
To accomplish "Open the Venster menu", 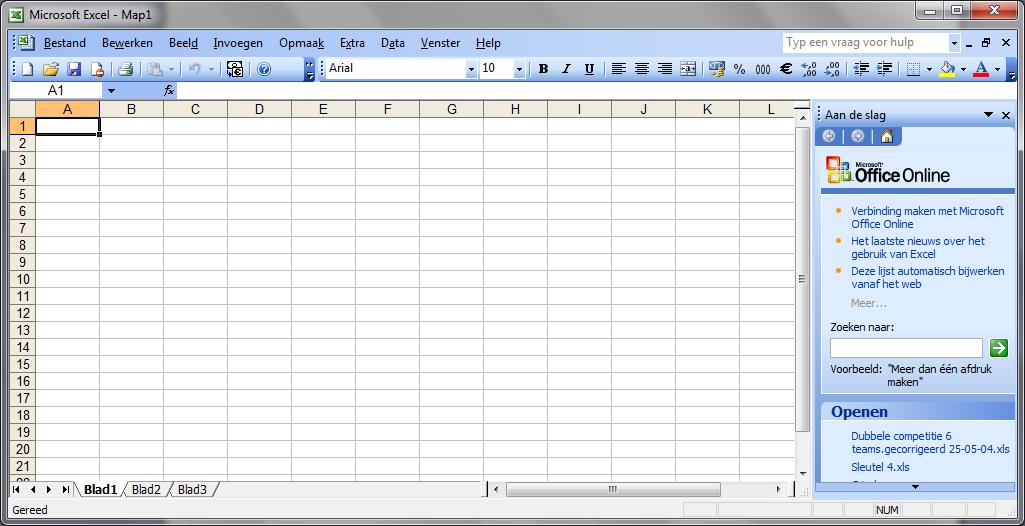I will point(440,43).
